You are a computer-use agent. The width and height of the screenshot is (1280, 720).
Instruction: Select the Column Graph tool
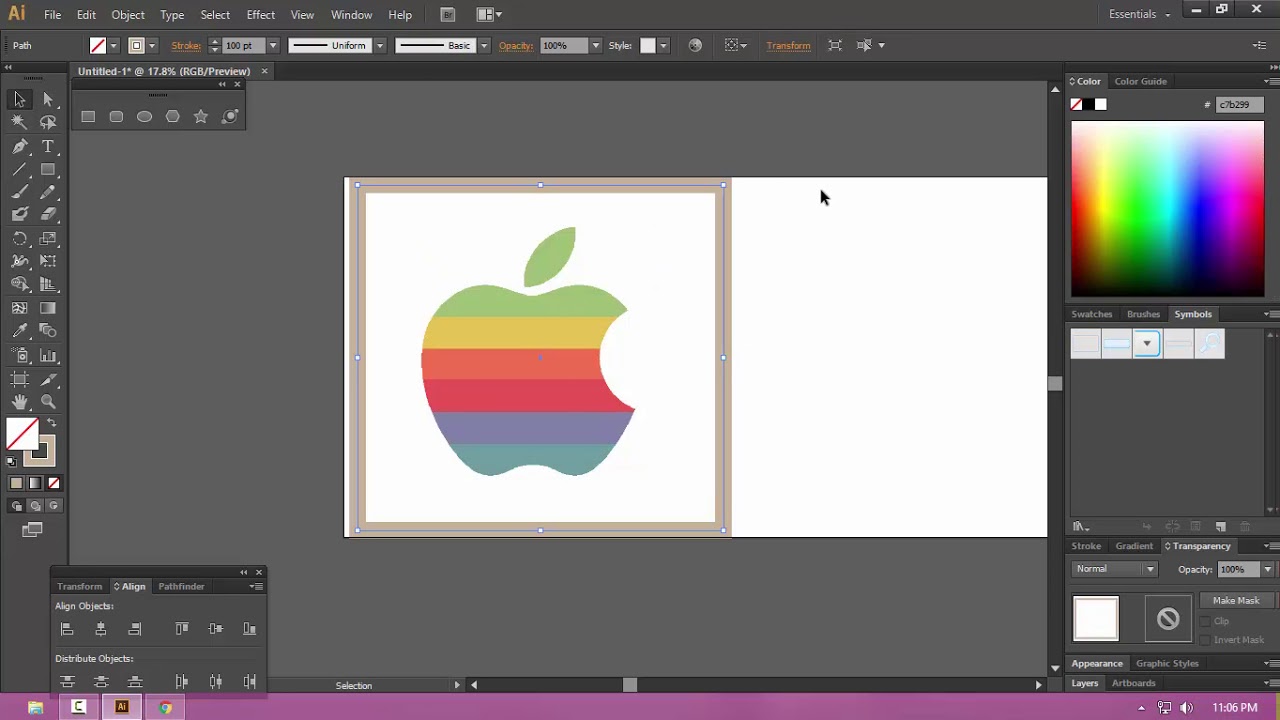pyautogui.click(x=48, y=356)
